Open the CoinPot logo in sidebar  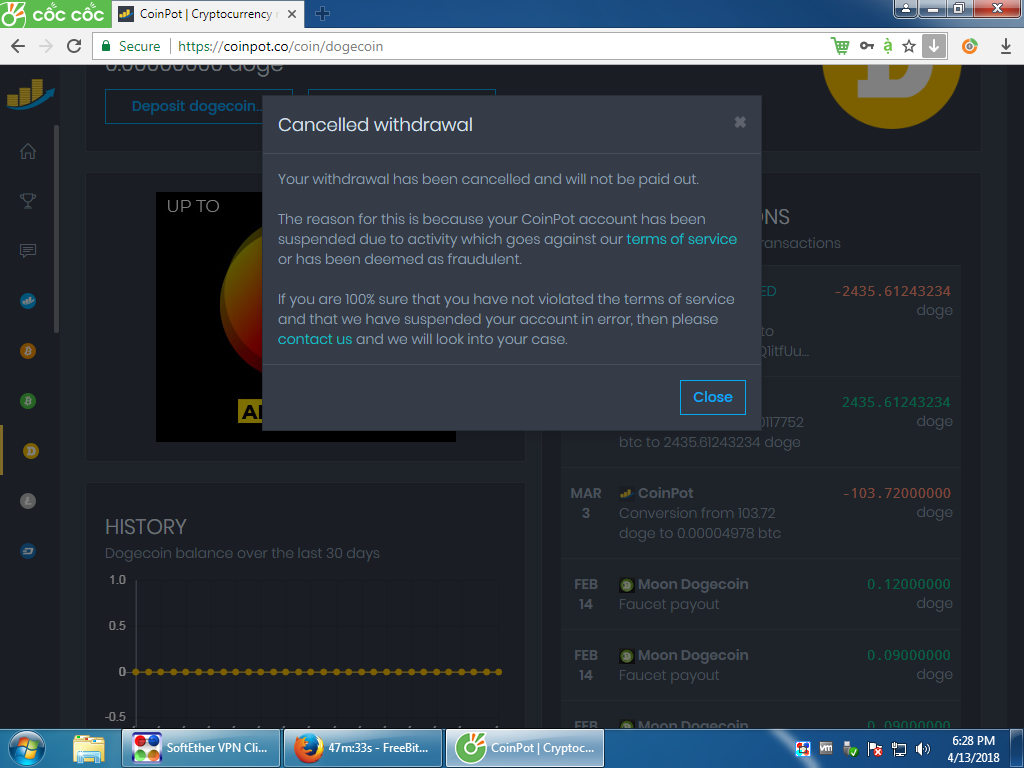click(31, 94)
